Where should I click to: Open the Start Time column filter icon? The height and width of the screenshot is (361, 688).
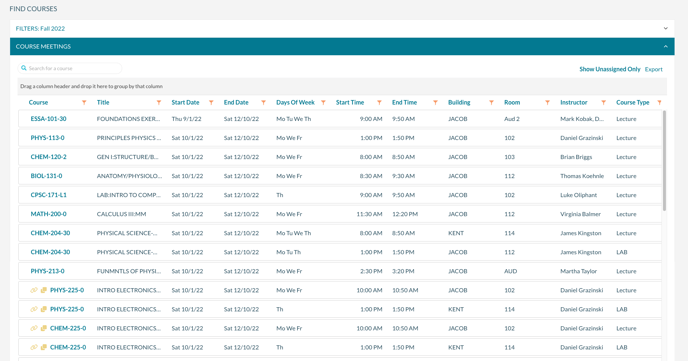click(379, 103)
